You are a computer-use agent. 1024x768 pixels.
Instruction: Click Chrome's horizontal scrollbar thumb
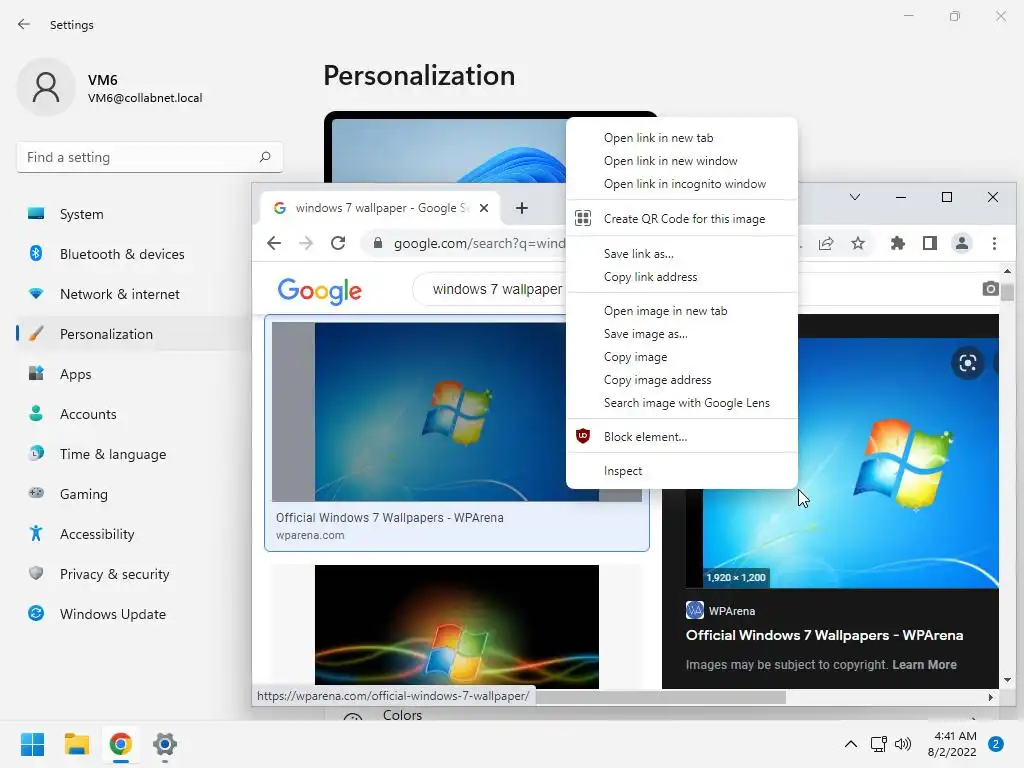click(x=660, y=697)
